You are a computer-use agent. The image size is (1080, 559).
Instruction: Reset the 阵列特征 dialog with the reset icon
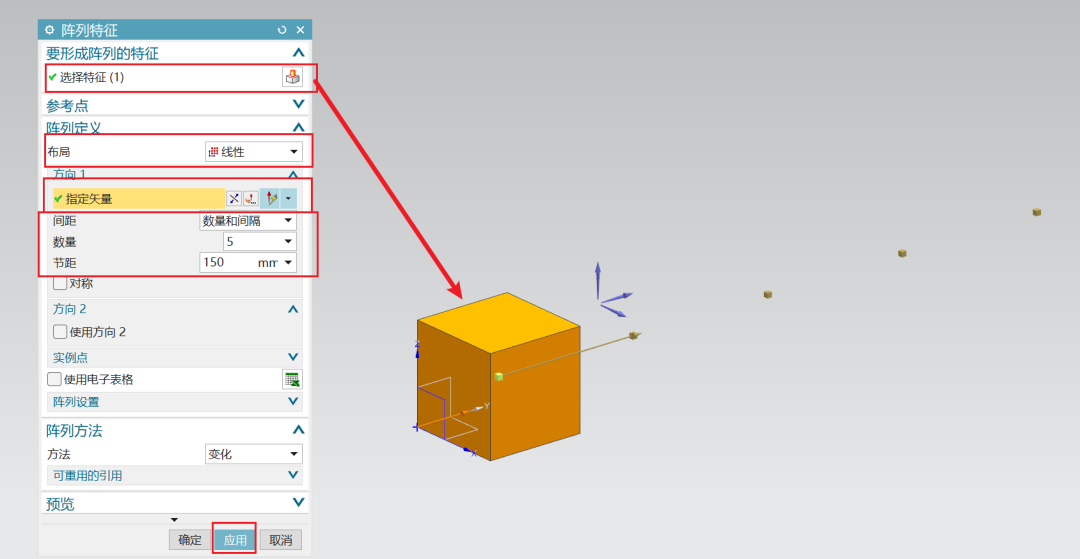tap(282, 30)
